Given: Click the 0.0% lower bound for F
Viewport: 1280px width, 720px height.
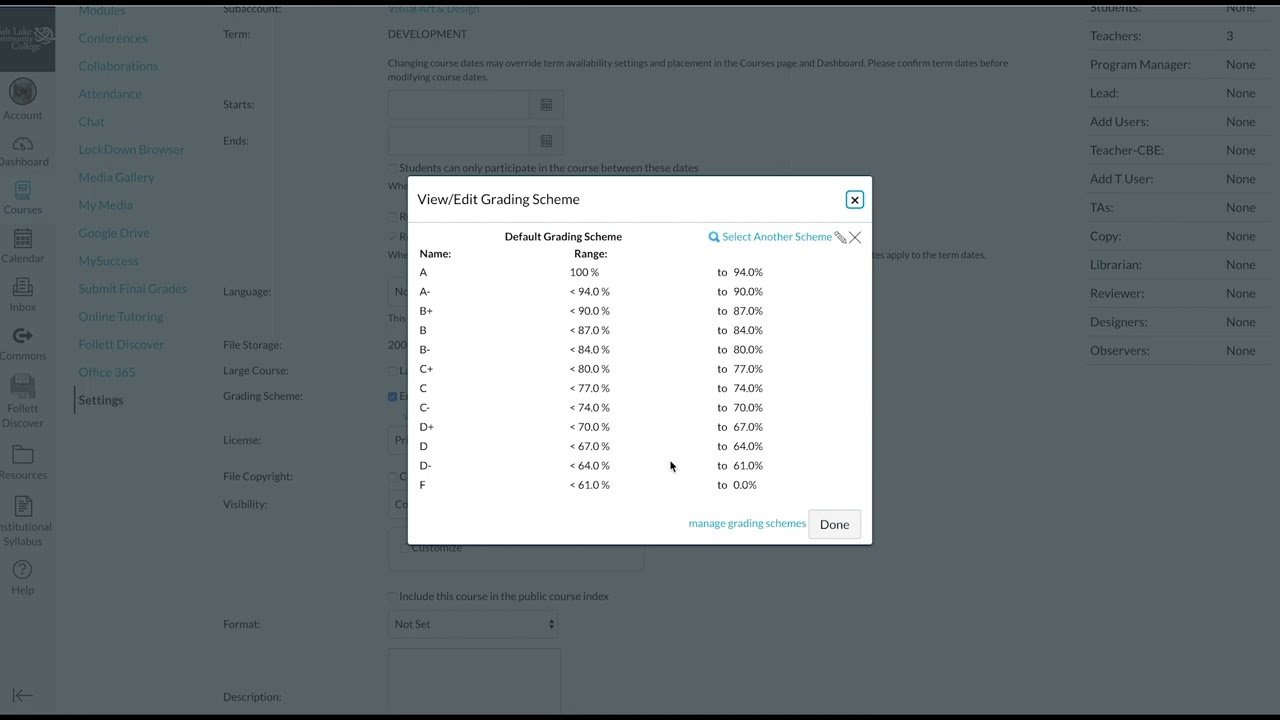Looking at the screenshot, I should [x=744, y=485].
